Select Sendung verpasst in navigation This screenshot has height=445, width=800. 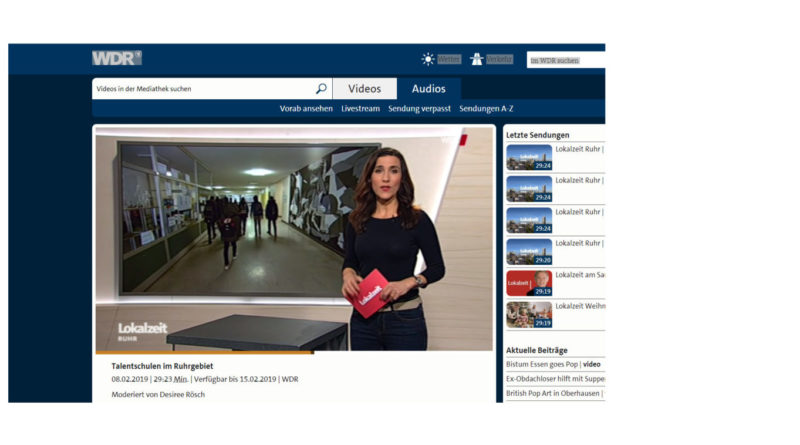click(419, 108)
